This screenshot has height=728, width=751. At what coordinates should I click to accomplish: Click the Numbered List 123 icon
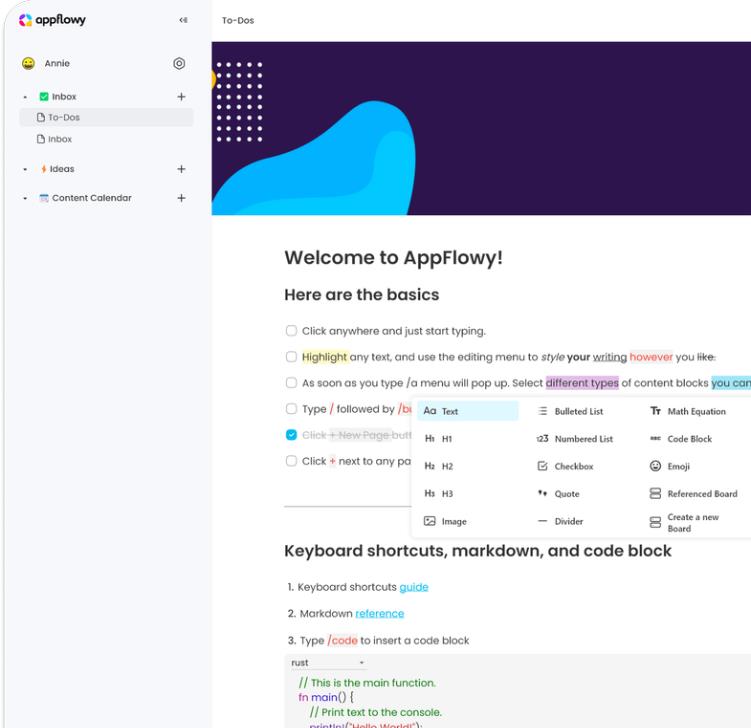click(x=542, y=439)
